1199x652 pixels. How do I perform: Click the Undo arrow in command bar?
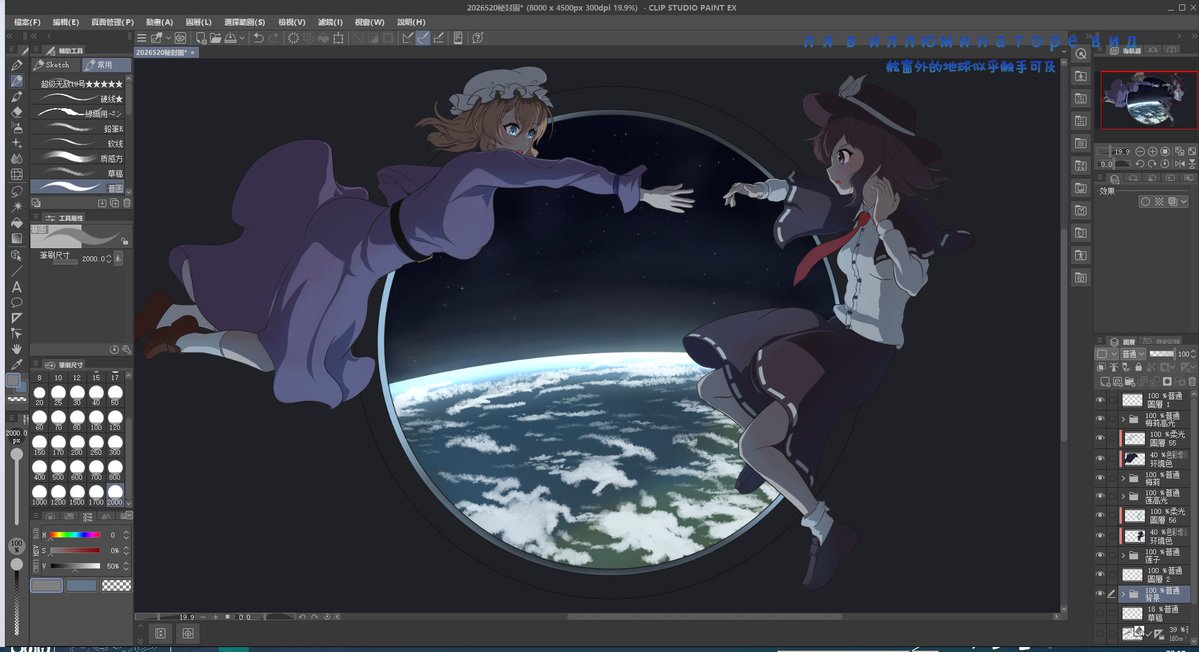click(258, 37)
